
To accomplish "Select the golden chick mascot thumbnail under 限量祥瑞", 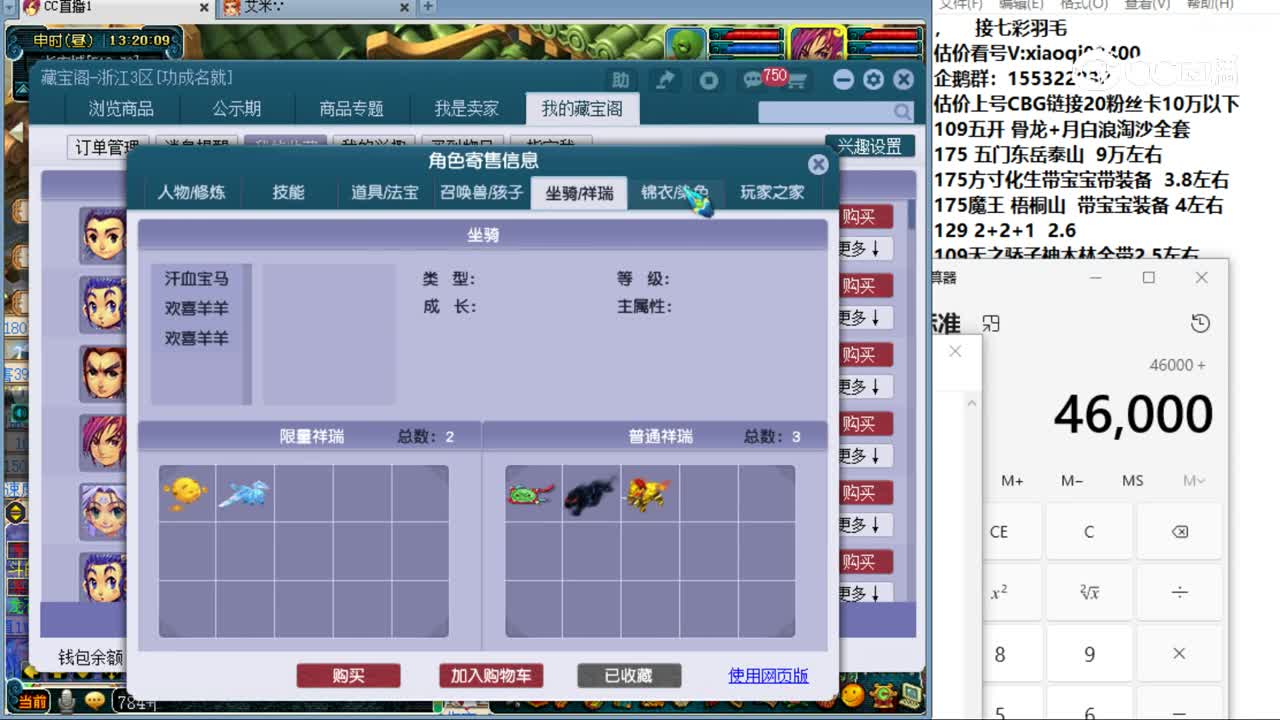I will (185, 491).
